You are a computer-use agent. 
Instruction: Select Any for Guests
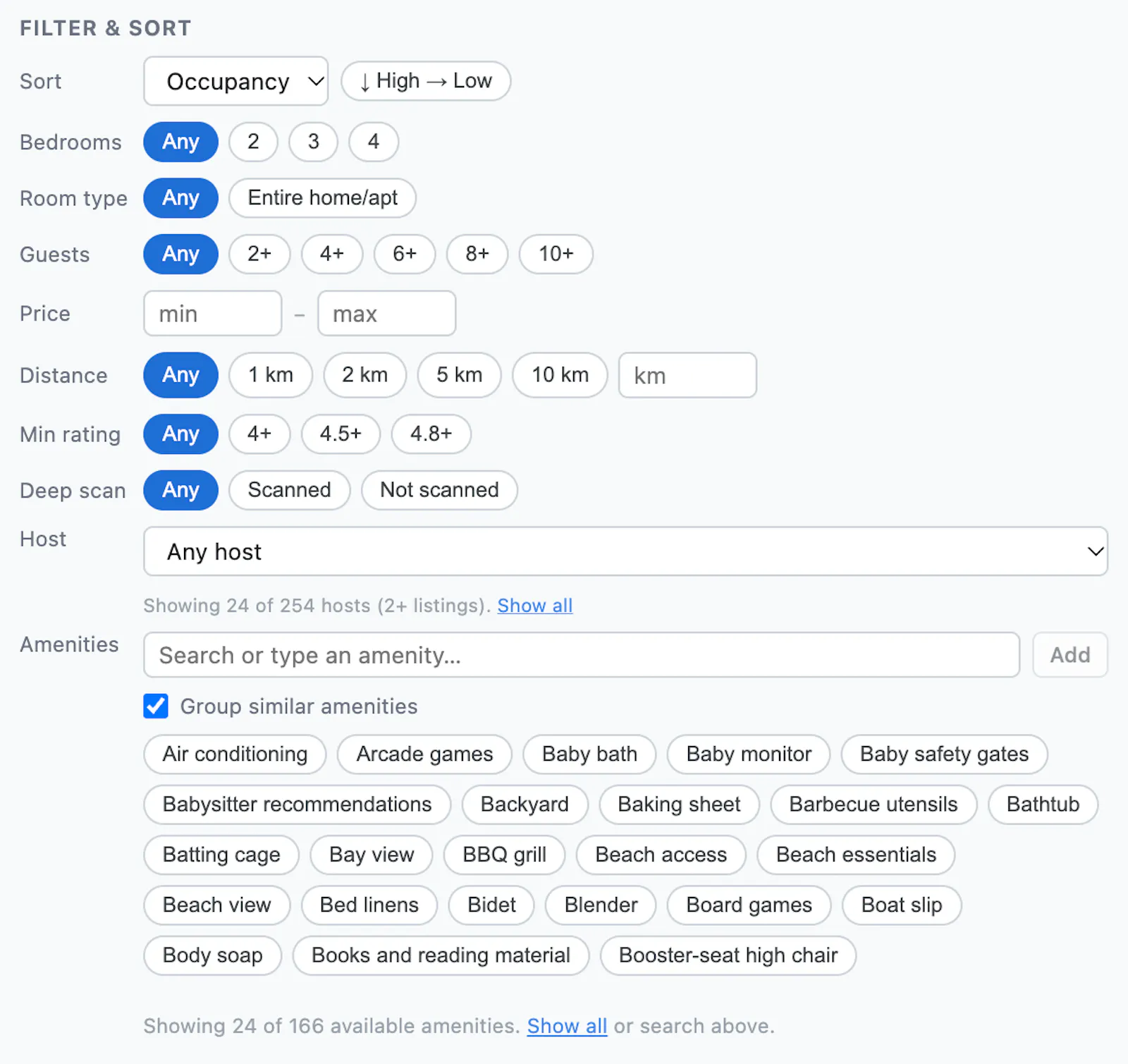point(180,254)
